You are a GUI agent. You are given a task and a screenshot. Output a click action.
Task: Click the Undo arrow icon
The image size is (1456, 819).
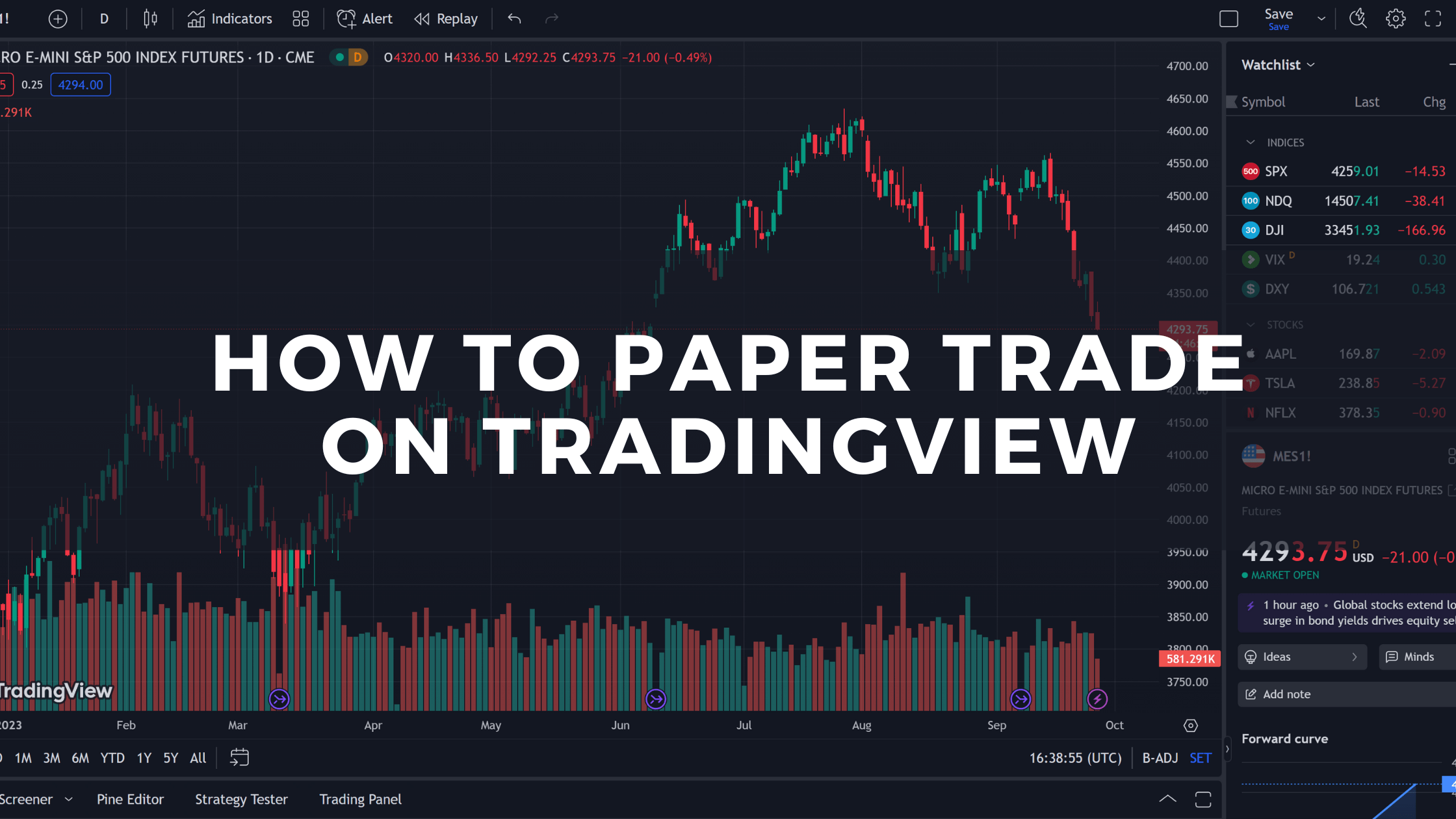(515, 18)
